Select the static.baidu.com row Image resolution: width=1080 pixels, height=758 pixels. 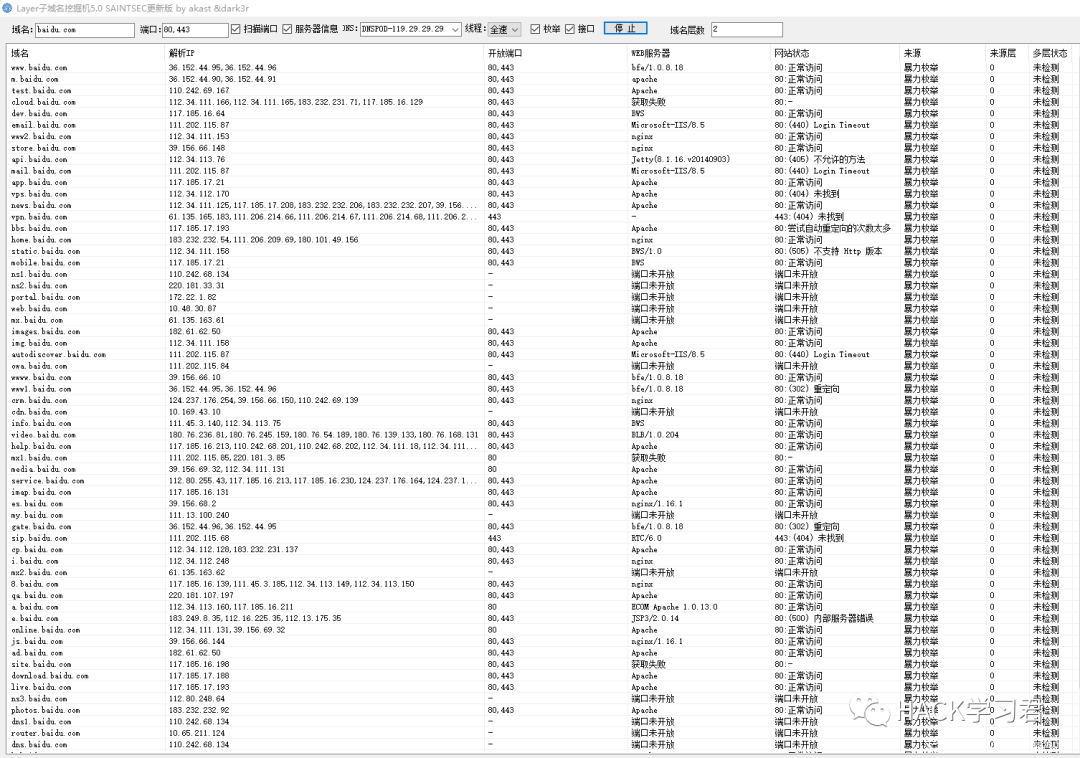(x=540, y=251)
